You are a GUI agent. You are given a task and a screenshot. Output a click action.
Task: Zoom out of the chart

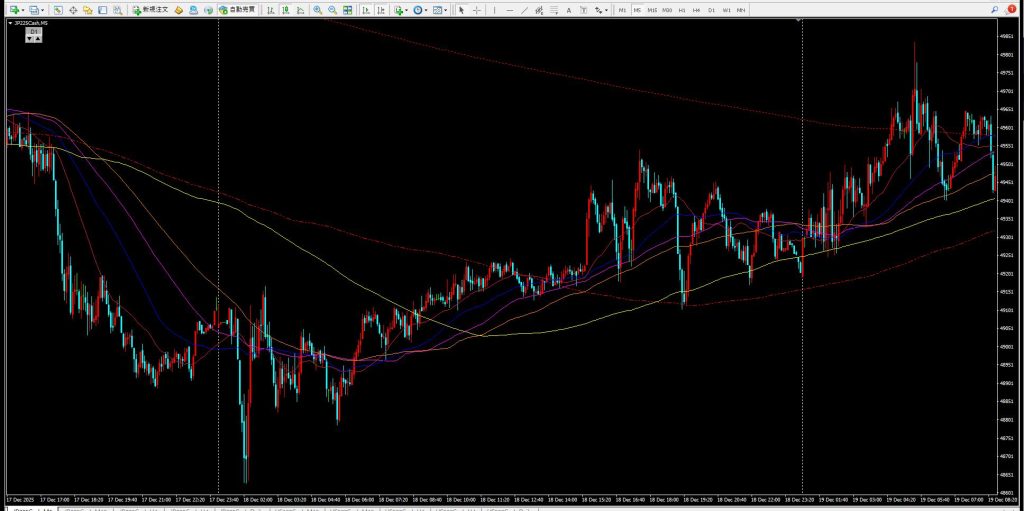(332, 10)
